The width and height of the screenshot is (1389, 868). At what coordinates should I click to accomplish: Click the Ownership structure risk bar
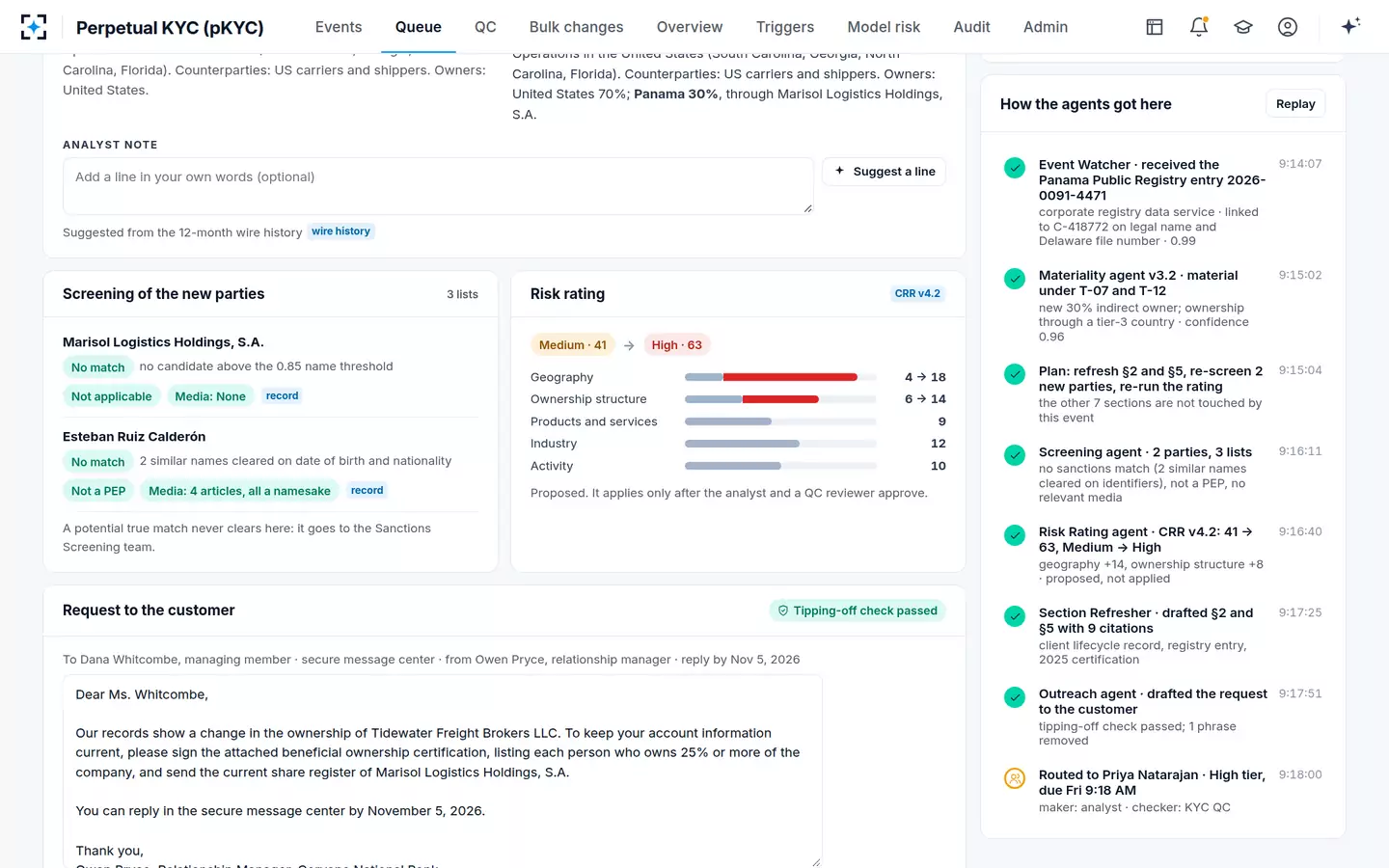pos(780,399)
